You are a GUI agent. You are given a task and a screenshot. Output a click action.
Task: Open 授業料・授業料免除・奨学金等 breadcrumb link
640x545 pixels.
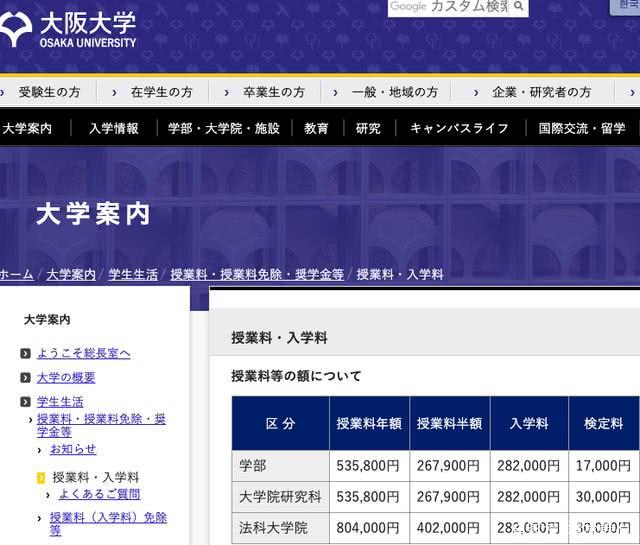pyautogui.click(x=257, y=274)
